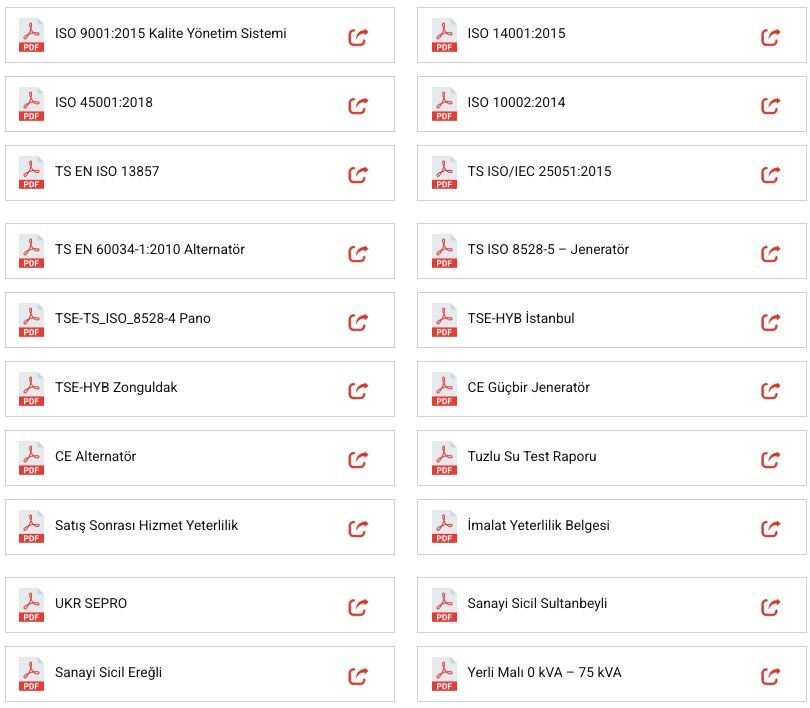Screen dimensions: 810x708
Task: Open the TSE-HYB İstanbul document link
Action: click(x=520, y=319)
